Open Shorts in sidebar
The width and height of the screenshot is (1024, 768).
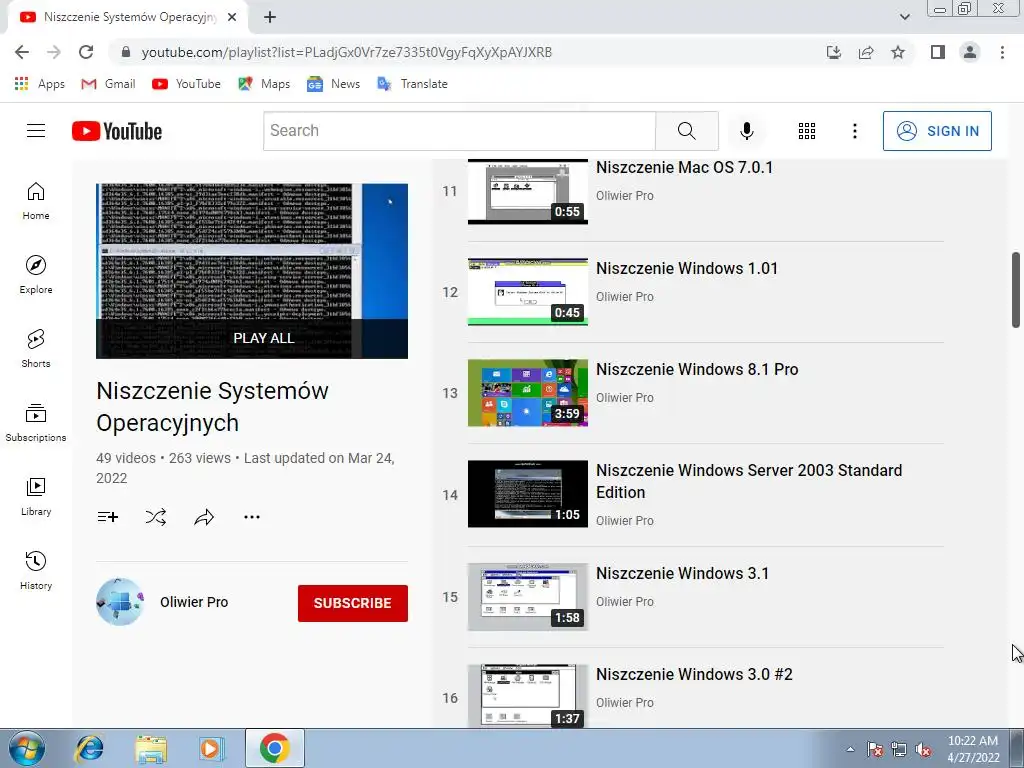point(36,348)
